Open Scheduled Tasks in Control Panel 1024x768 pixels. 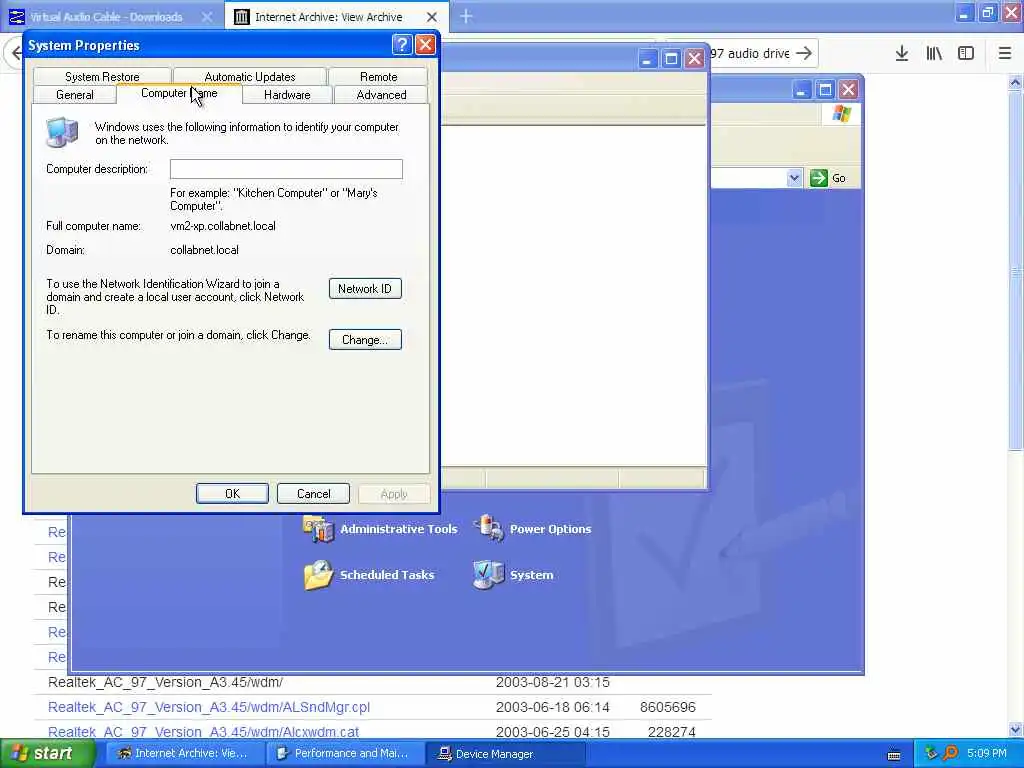click(369, 575)
